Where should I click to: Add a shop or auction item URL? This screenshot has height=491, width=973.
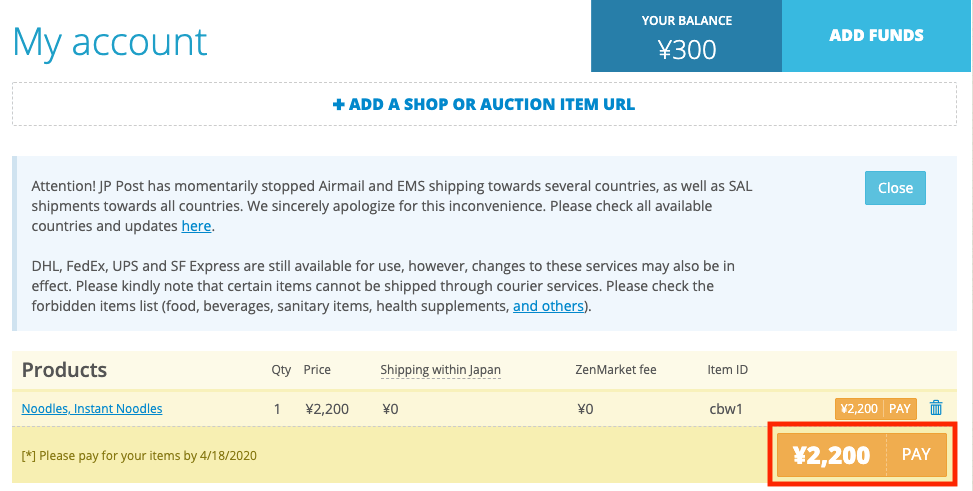click(484, 104)
